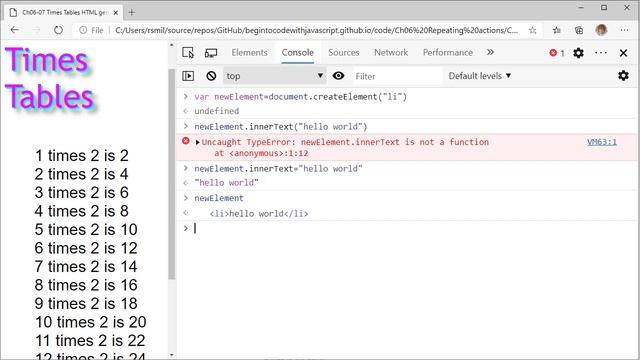The image size is (640, 360).
Task: Open the Collections icon
Action: tap(579, 30)
